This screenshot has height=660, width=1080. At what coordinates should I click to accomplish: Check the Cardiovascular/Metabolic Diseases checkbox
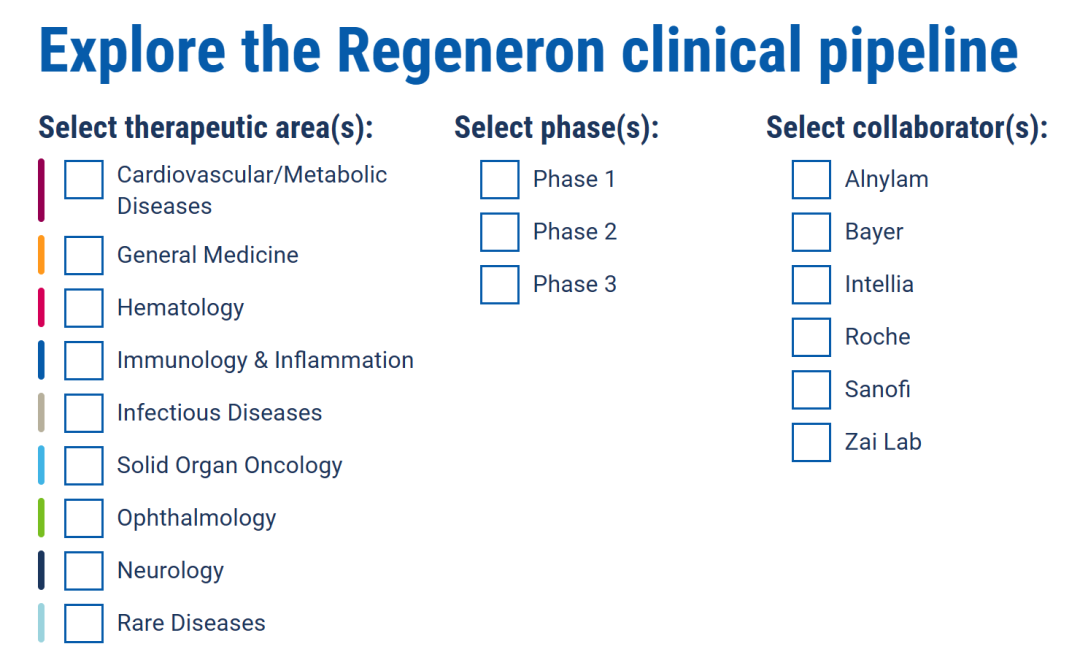tap(84, 180)
